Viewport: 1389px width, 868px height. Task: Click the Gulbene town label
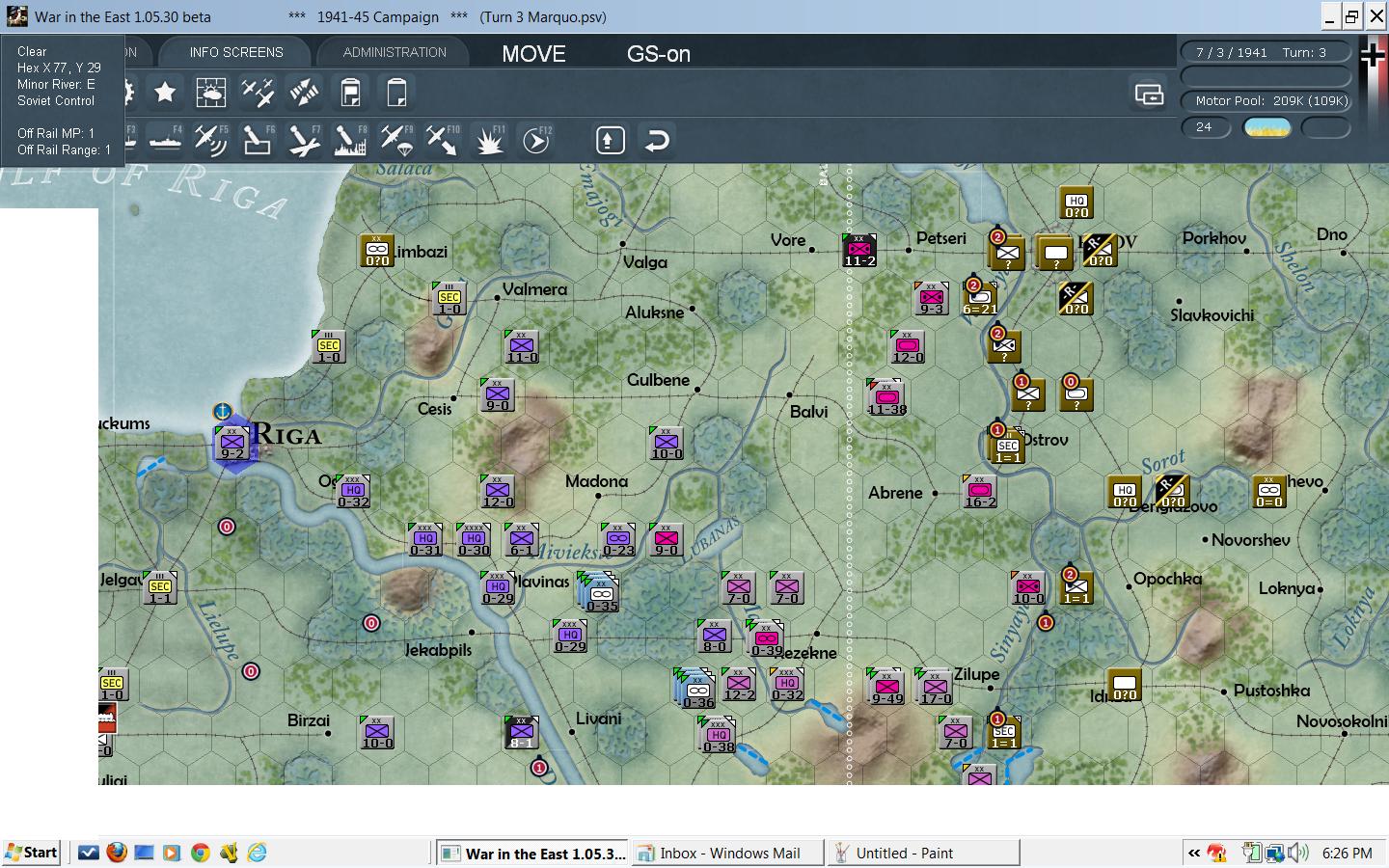[x=658, y=380]
